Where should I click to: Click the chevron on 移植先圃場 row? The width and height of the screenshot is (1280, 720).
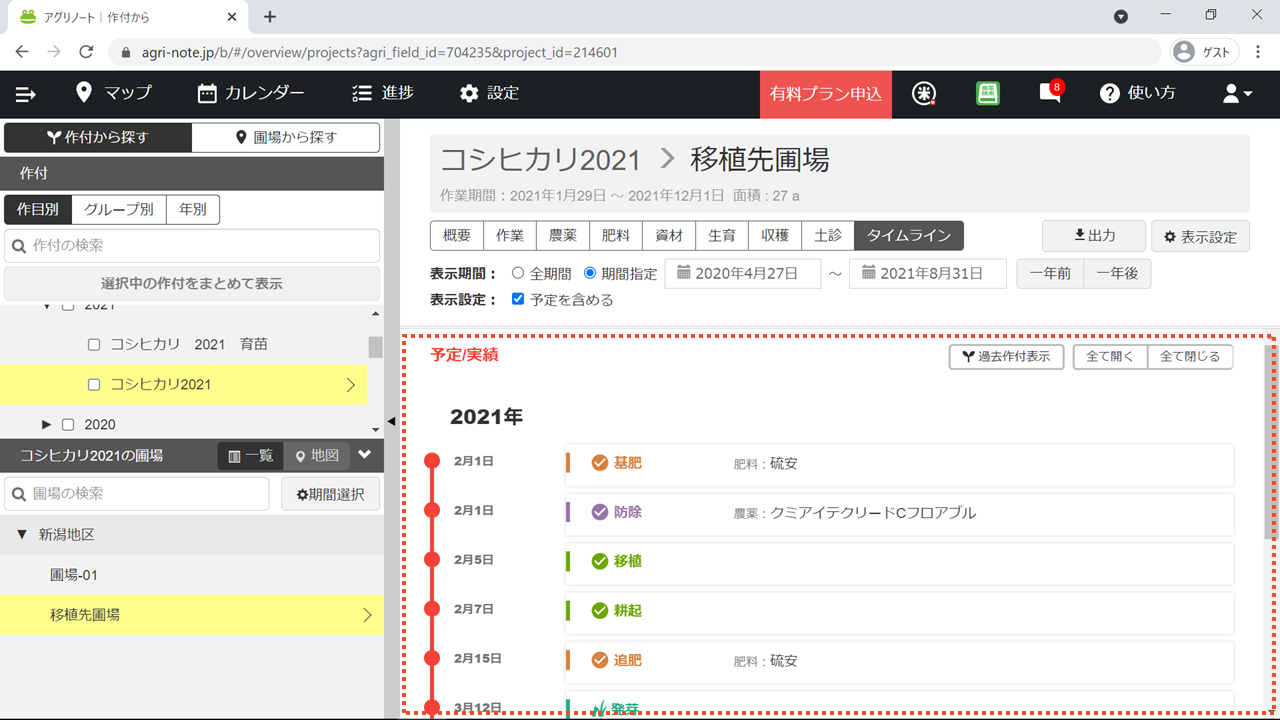click(366, 615)
